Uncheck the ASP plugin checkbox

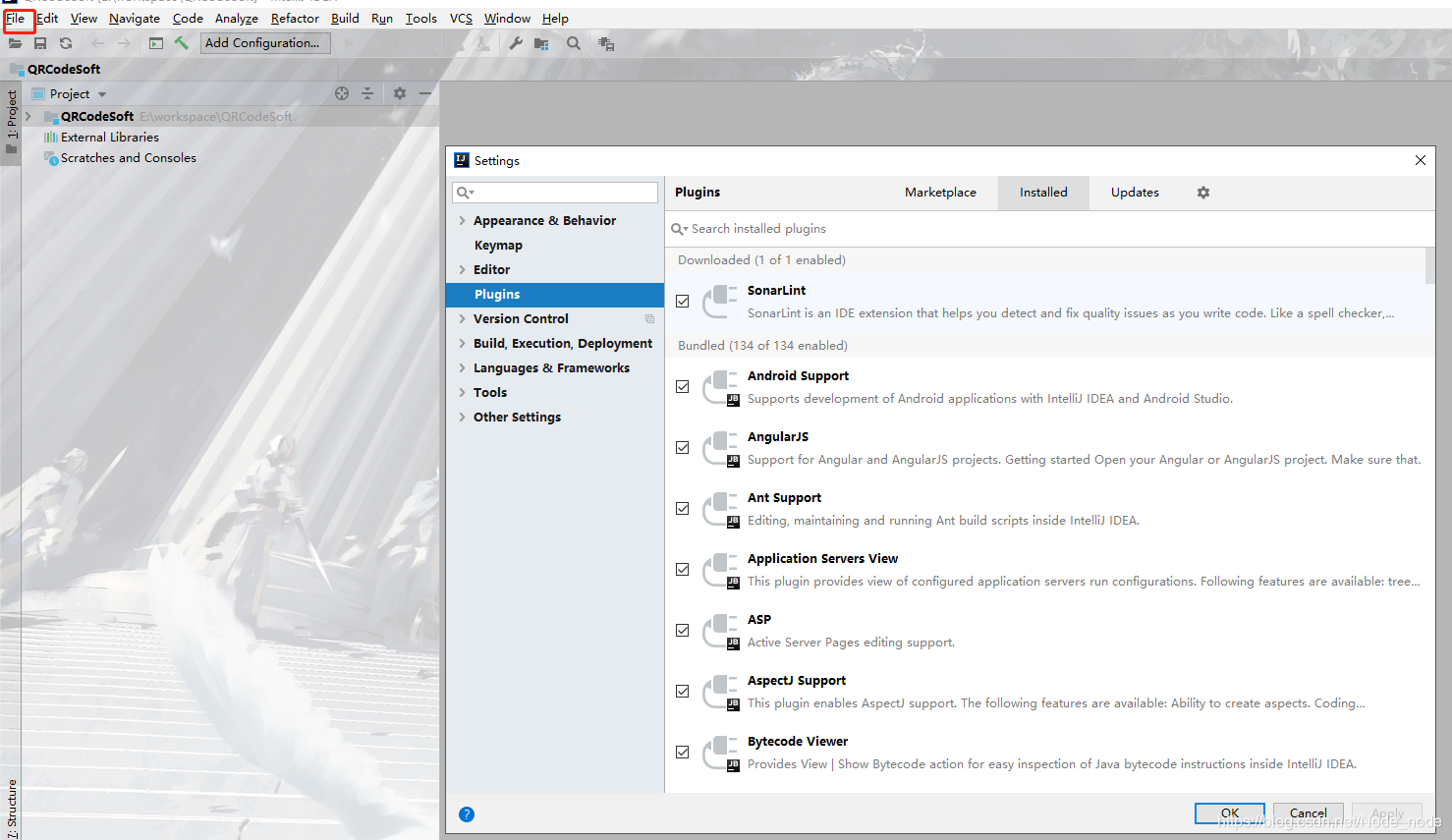coord(683,631)
